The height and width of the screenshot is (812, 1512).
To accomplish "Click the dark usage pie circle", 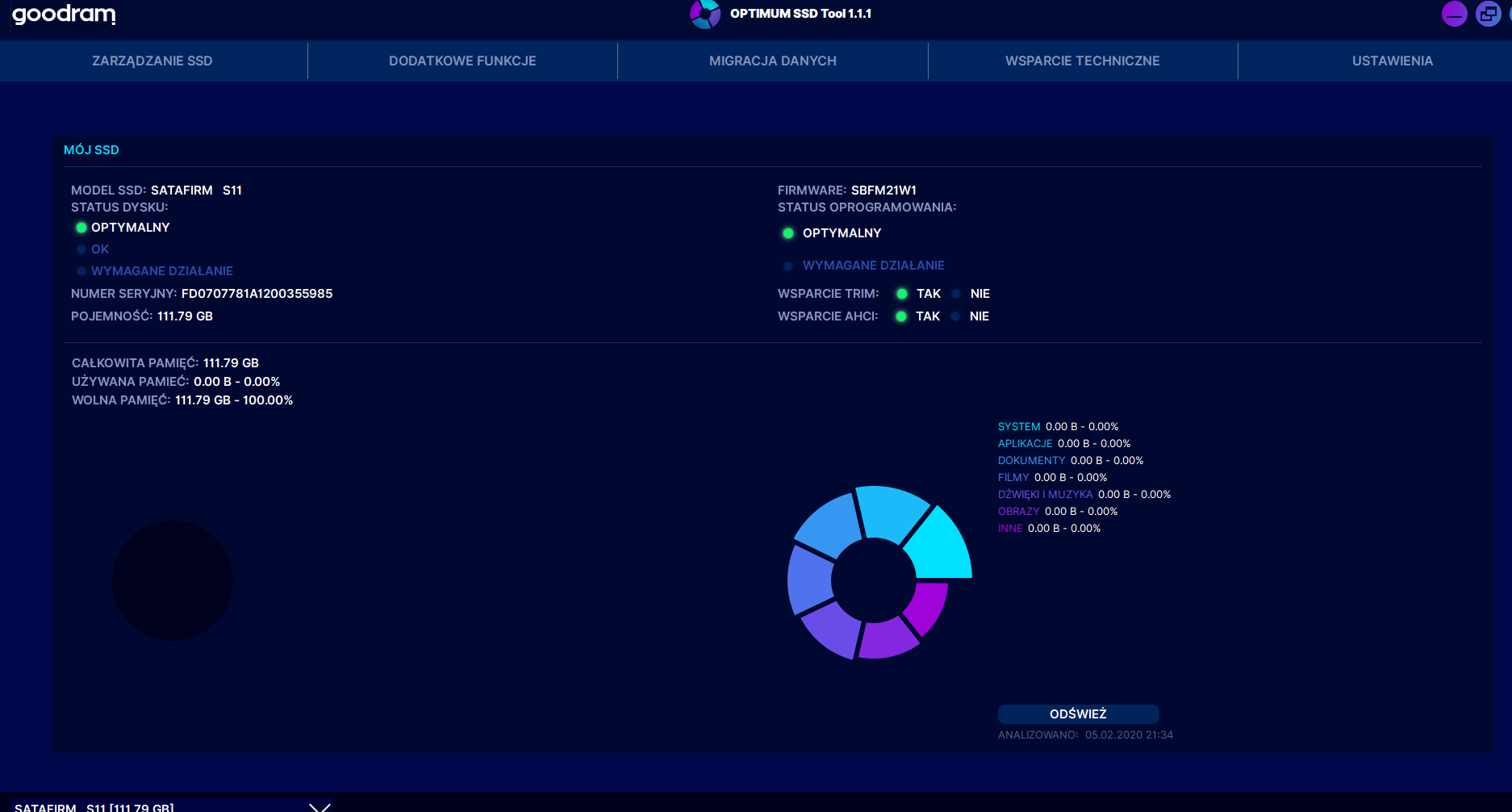I will coord(173,581).
